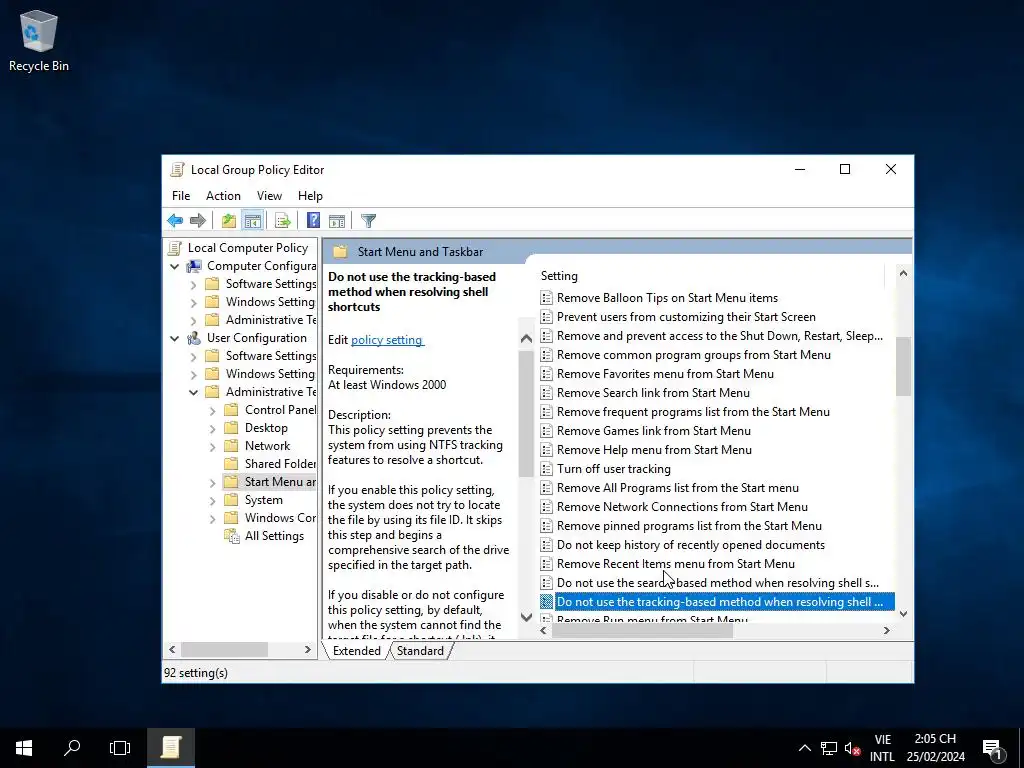Collapse the User Configuration node
Screen dimensions: 1024x768
pos(174,338)
